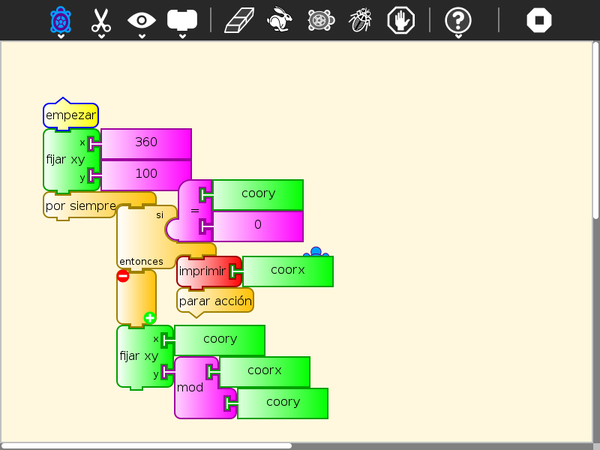Click the red minus on the si block
This screenshot has width=600, height=450.
[123, 276]
